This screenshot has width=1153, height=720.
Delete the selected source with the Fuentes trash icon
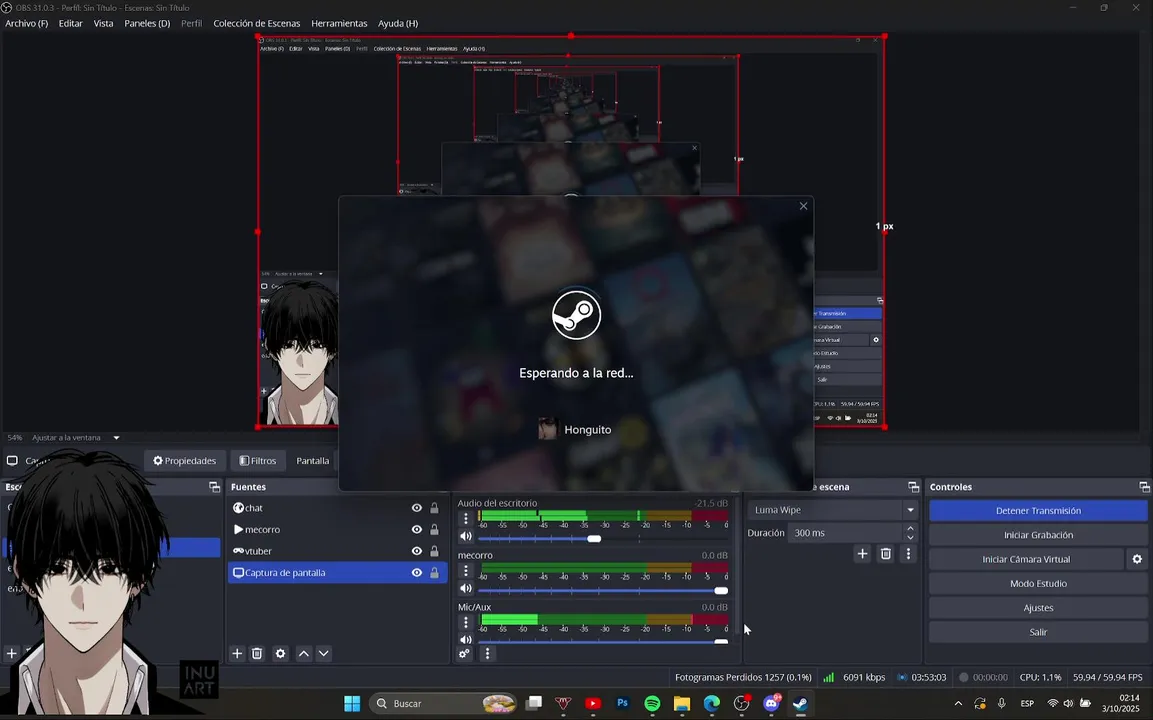click(x=257, y=653)
